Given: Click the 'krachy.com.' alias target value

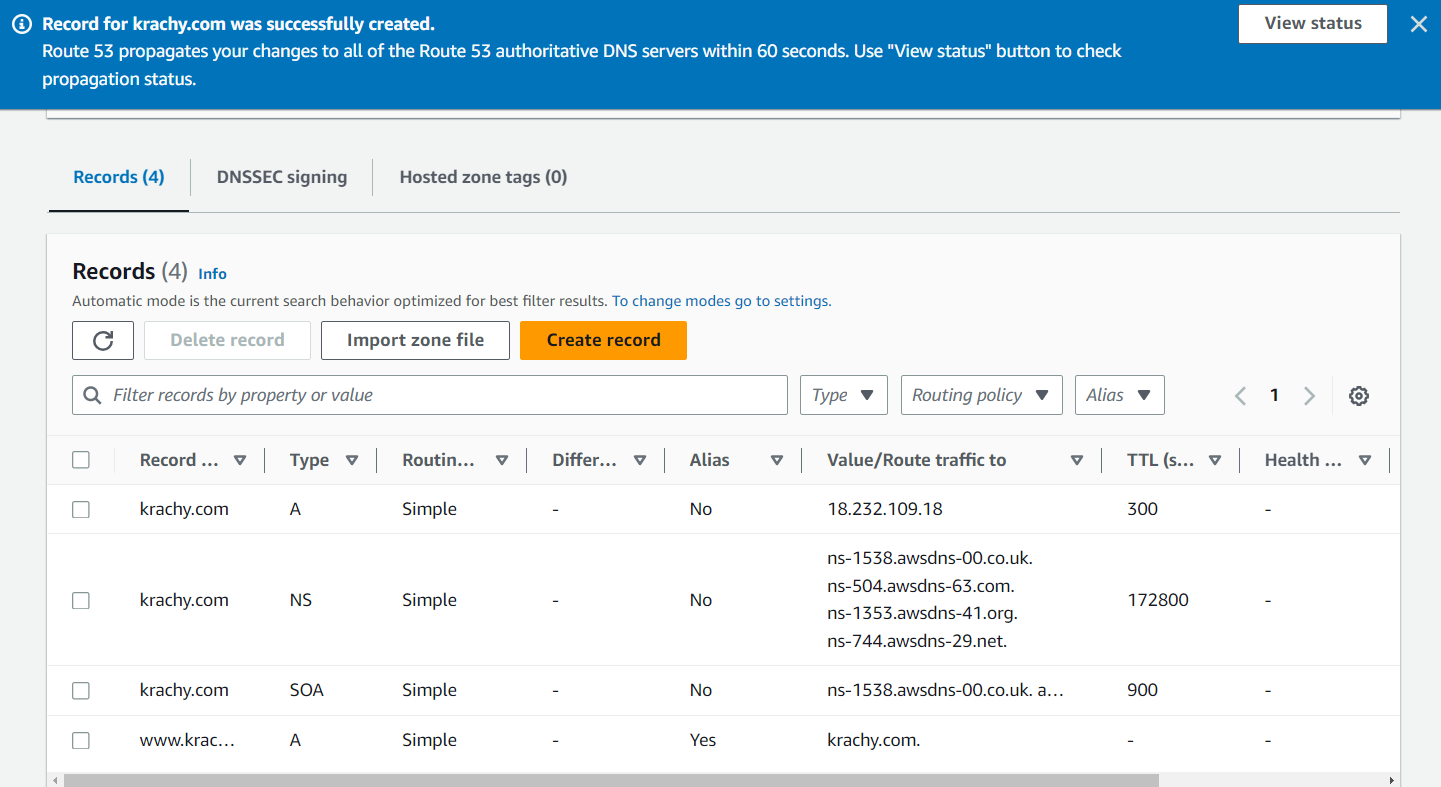Looking at the screenshot, I should click(x=873, y=740).
